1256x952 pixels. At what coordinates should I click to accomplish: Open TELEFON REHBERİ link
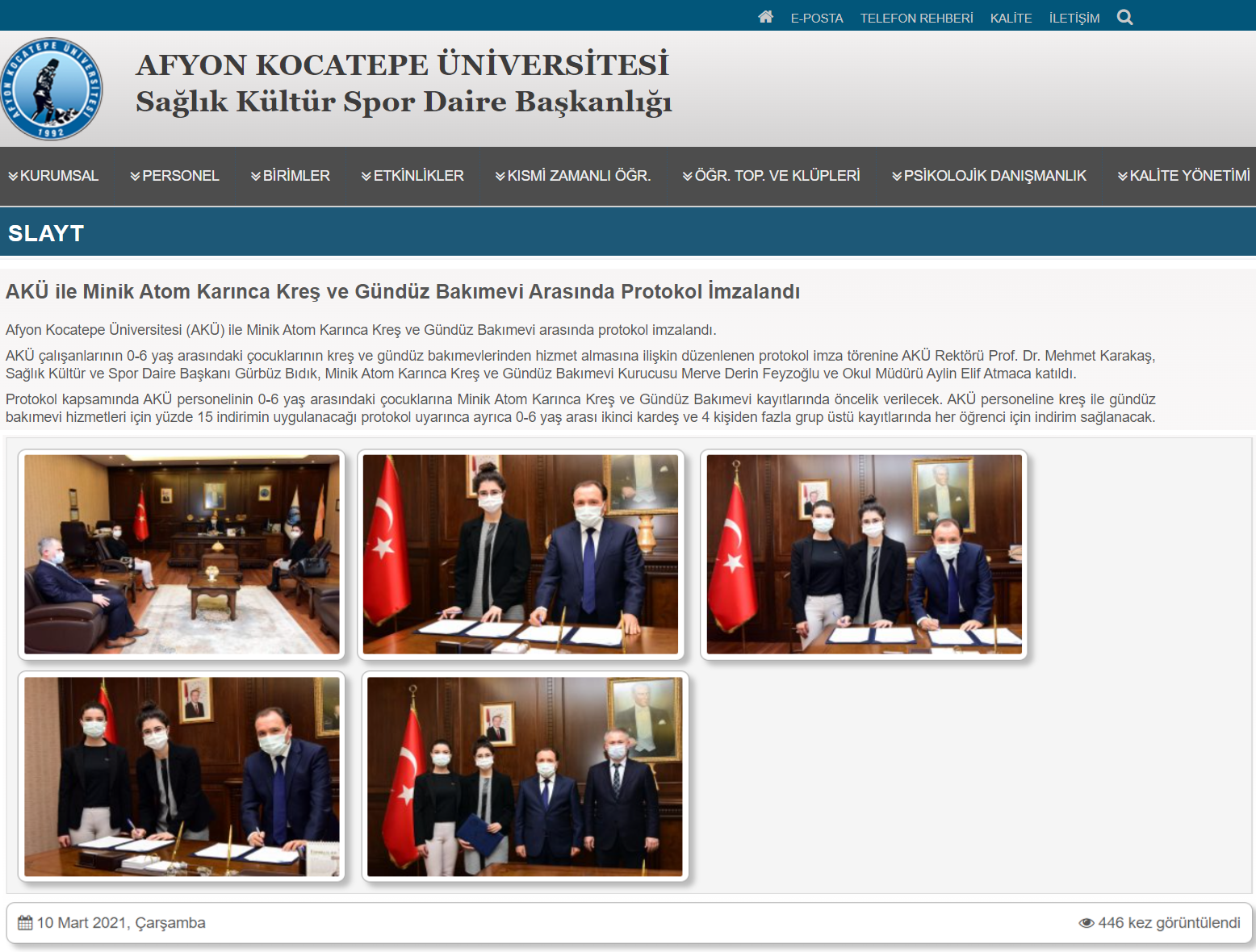[916, 18]
